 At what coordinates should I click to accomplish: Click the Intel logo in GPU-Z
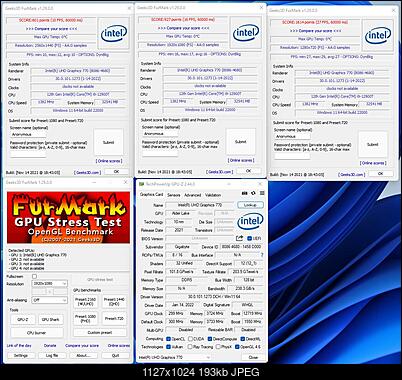pos(250,221)
